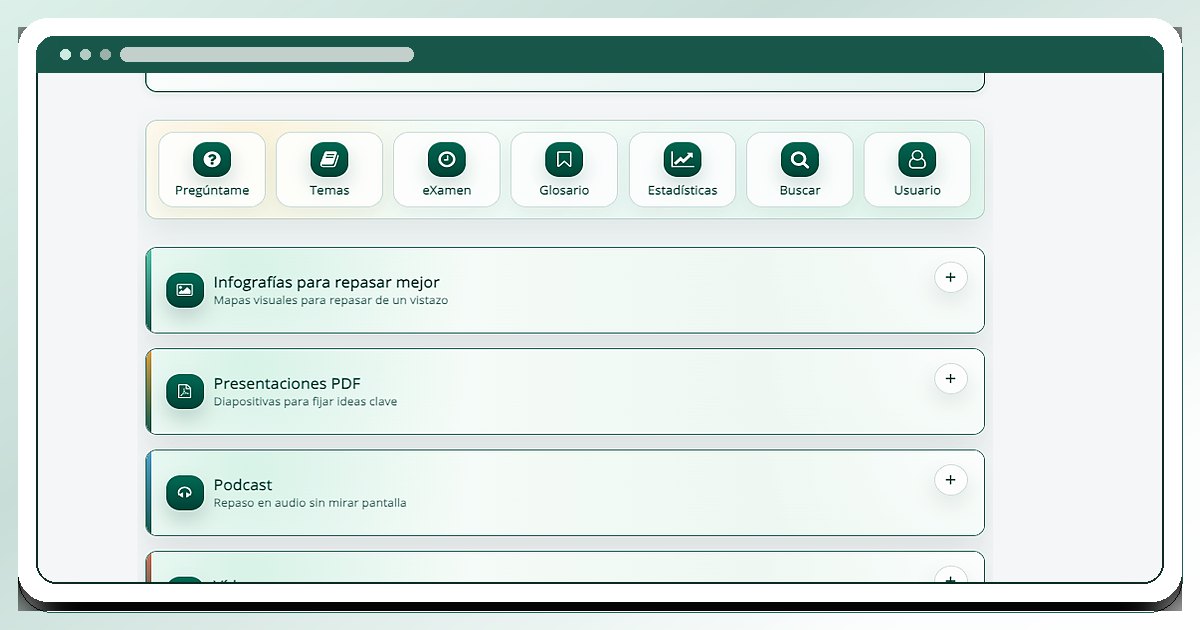
Task: Open the Temas book icon
Action: click(x=329, y=159)
